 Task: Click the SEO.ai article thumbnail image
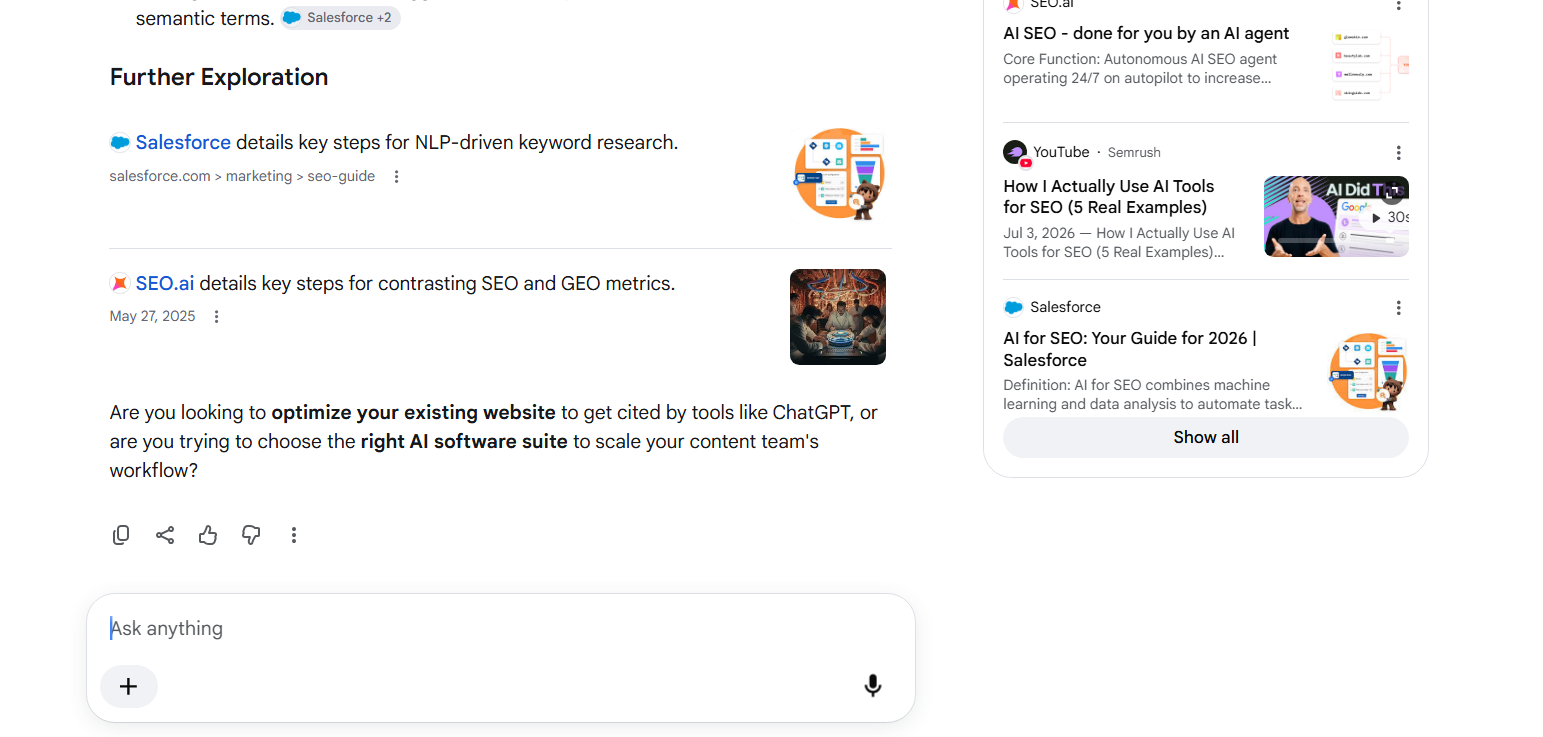tap(838, 317)
